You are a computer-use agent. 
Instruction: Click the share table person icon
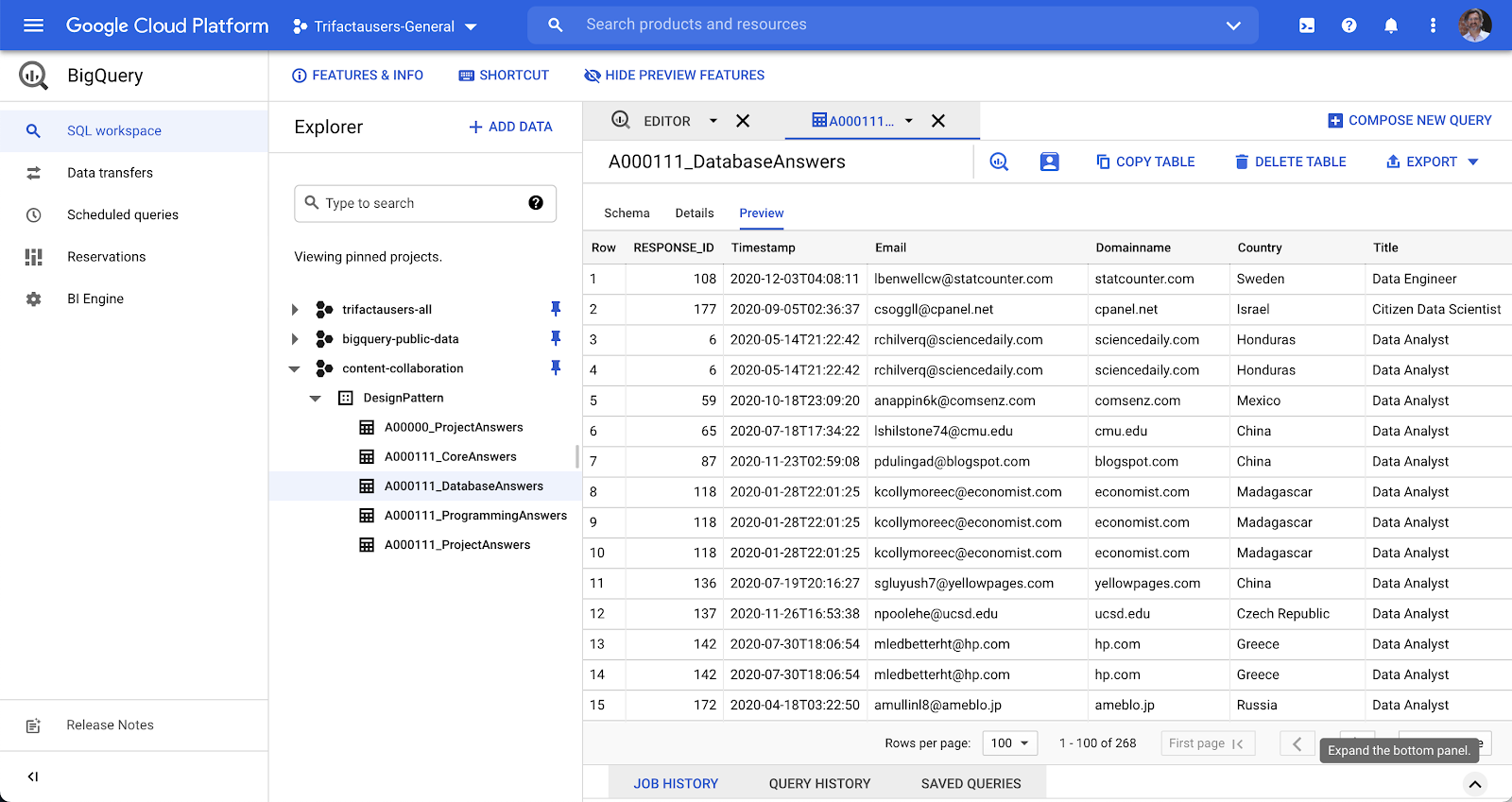point(1049,162)
